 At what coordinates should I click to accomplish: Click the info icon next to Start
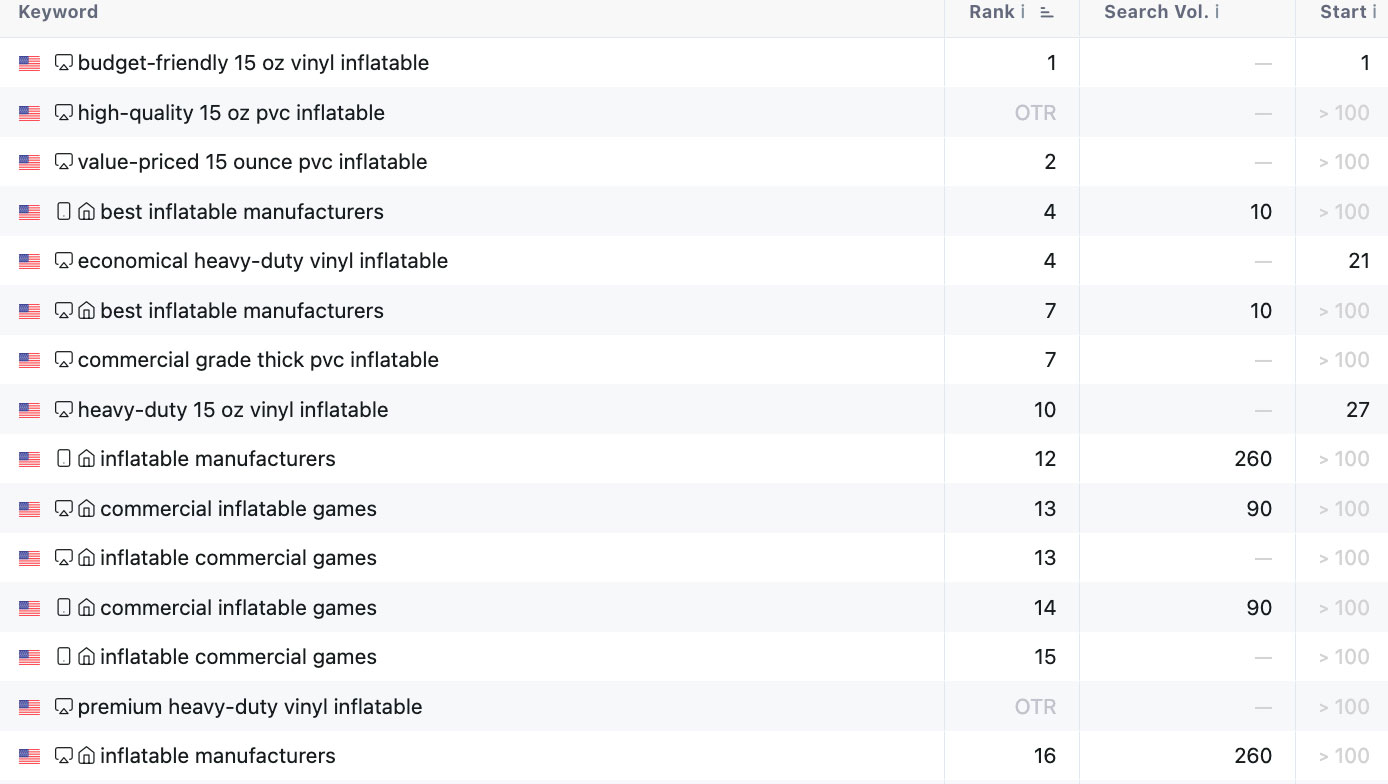(x=1374, y=13)
